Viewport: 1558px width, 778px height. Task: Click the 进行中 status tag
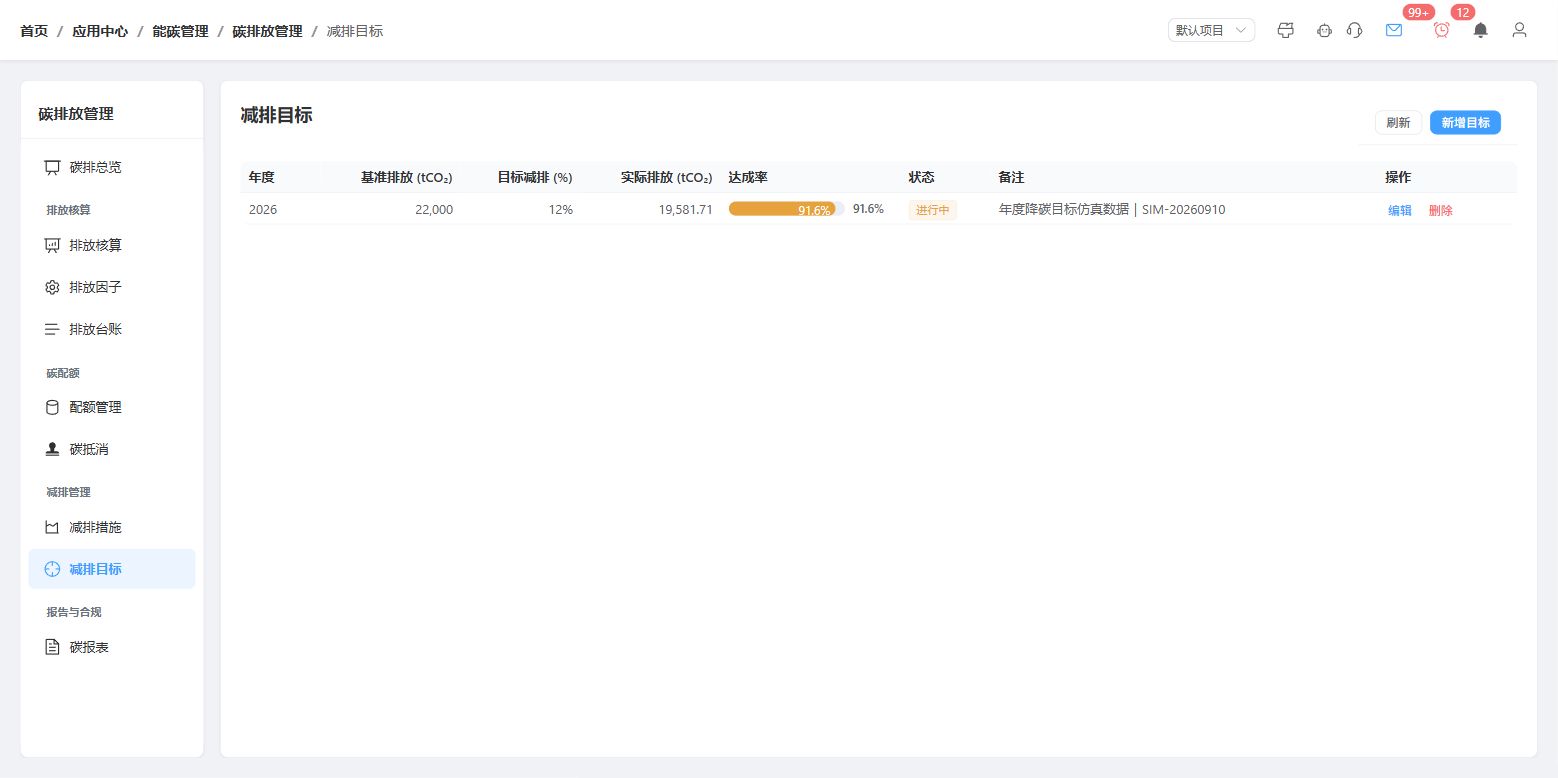click(x=933, y=210)
